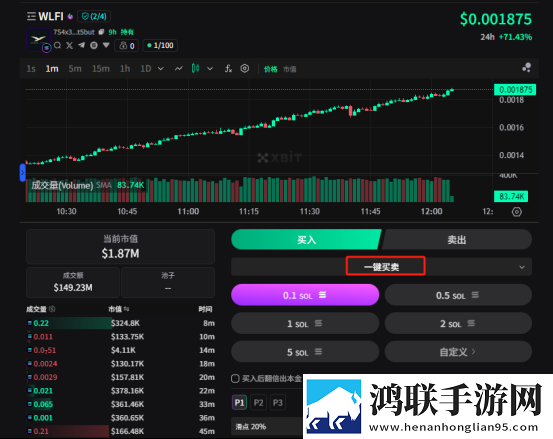The width and height of the screenshot is (553, 439).
Task: Select trade row with market cap $166.48K
Action: [121, 431]
